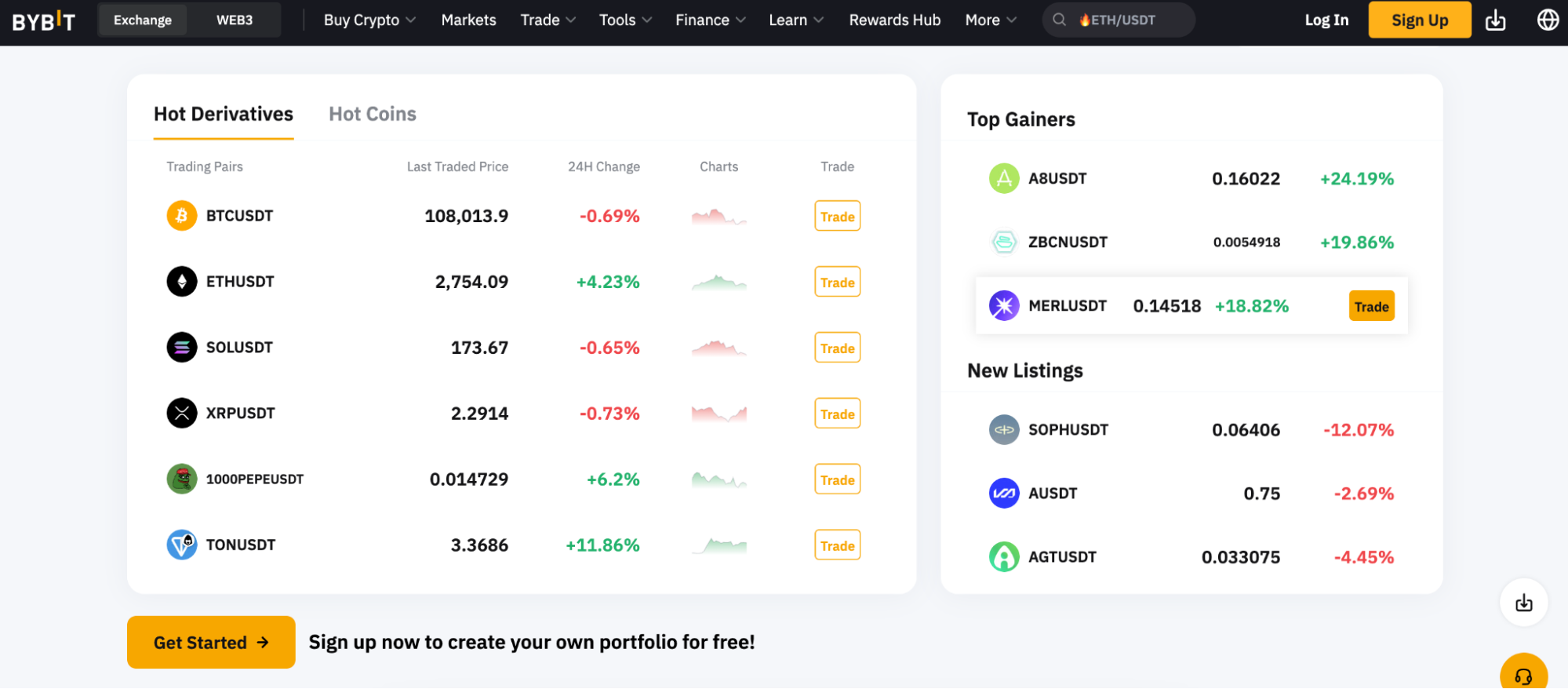Open the BTCUSDT mini chart
The width and height of the screenshot is (1568, 689).
coord(719,217)
